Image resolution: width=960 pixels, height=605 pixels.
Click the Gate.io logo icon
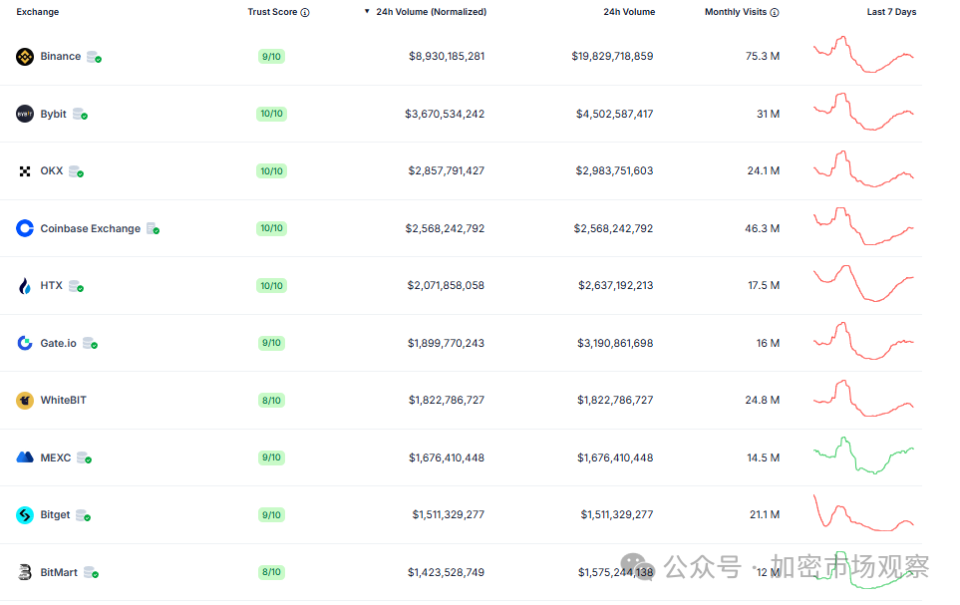[x=25, y=343]
